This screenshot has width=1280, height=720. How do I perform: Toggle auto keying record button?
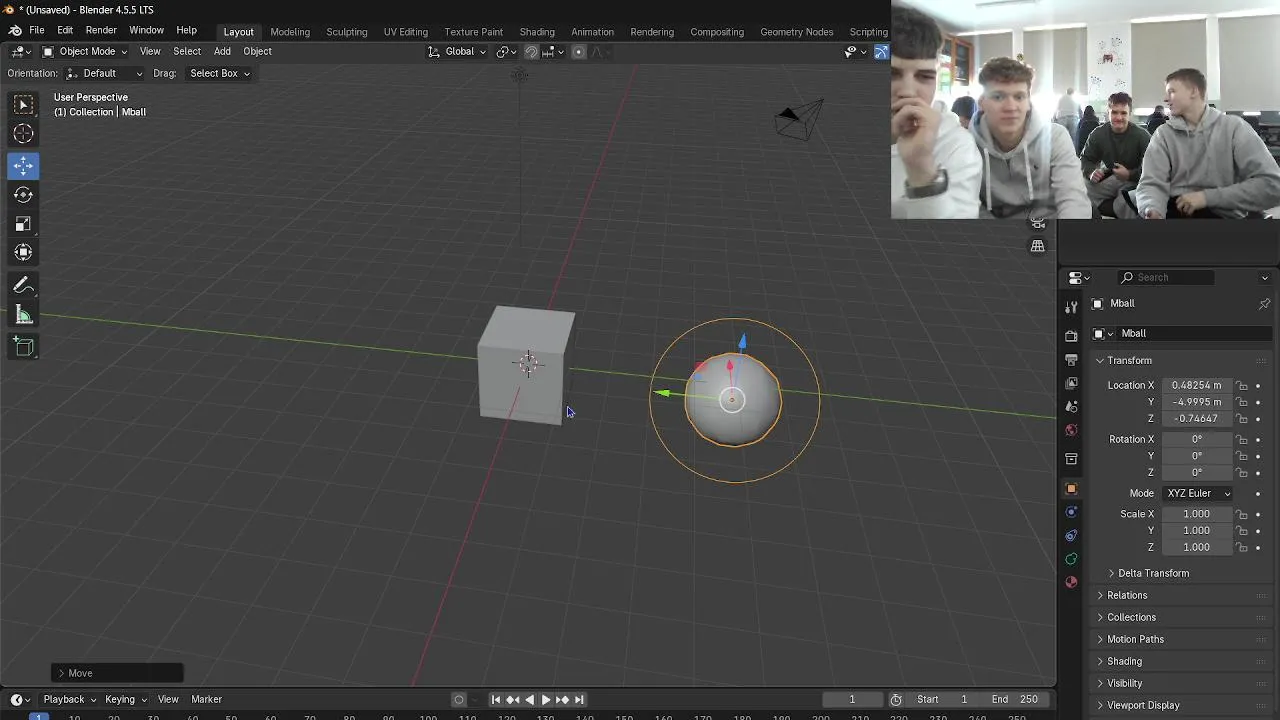pyautogui.click(x=459, y=700)
